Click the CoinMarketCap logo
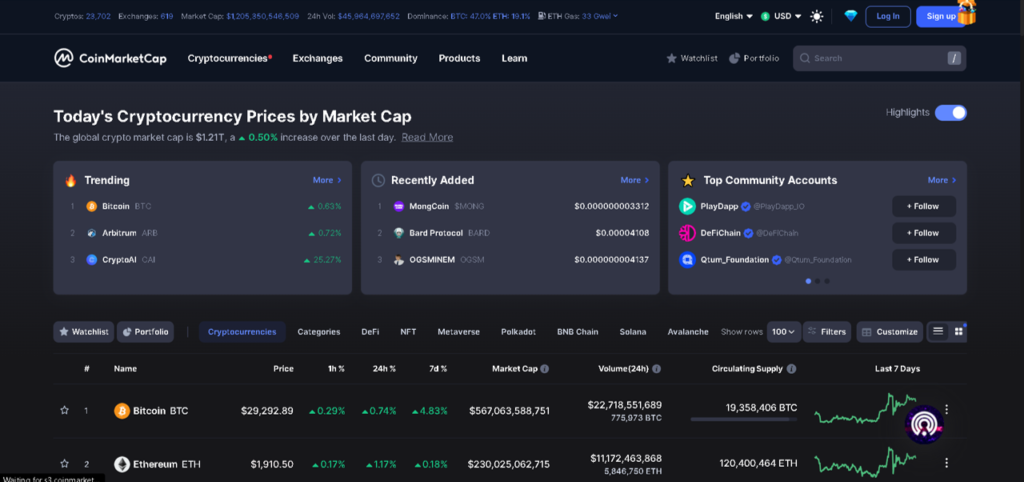The image size is (1024, 482). coord(110,58)
